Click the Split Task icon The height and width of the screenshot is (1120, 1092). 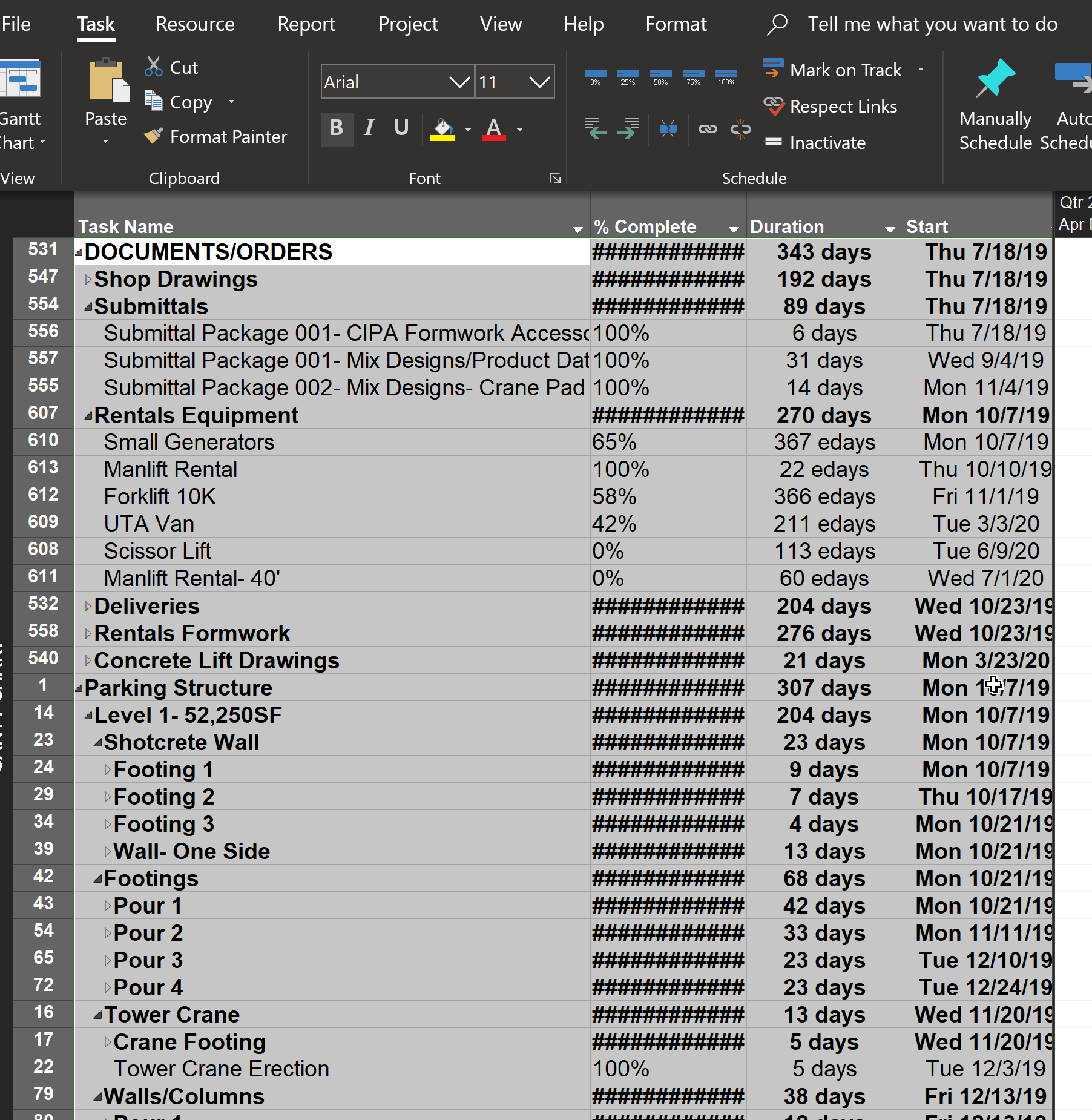click(668, 128)
